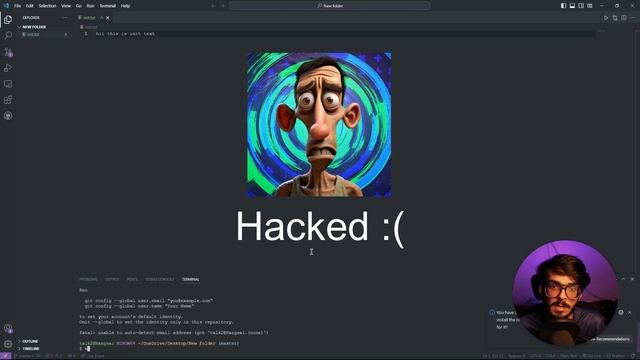Close the bottom panel

pyautogui.click(x=632, y=279)
